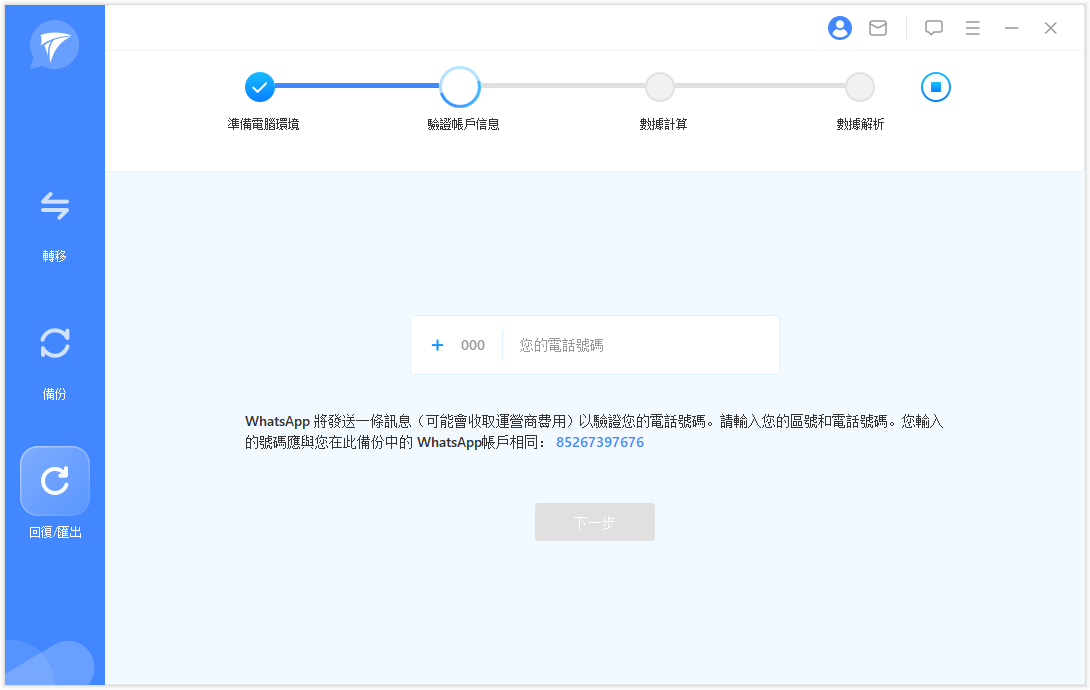Click the 驗證帳戶信息 step label
Screen dimensions: 1090x690
tap(464, 124)
